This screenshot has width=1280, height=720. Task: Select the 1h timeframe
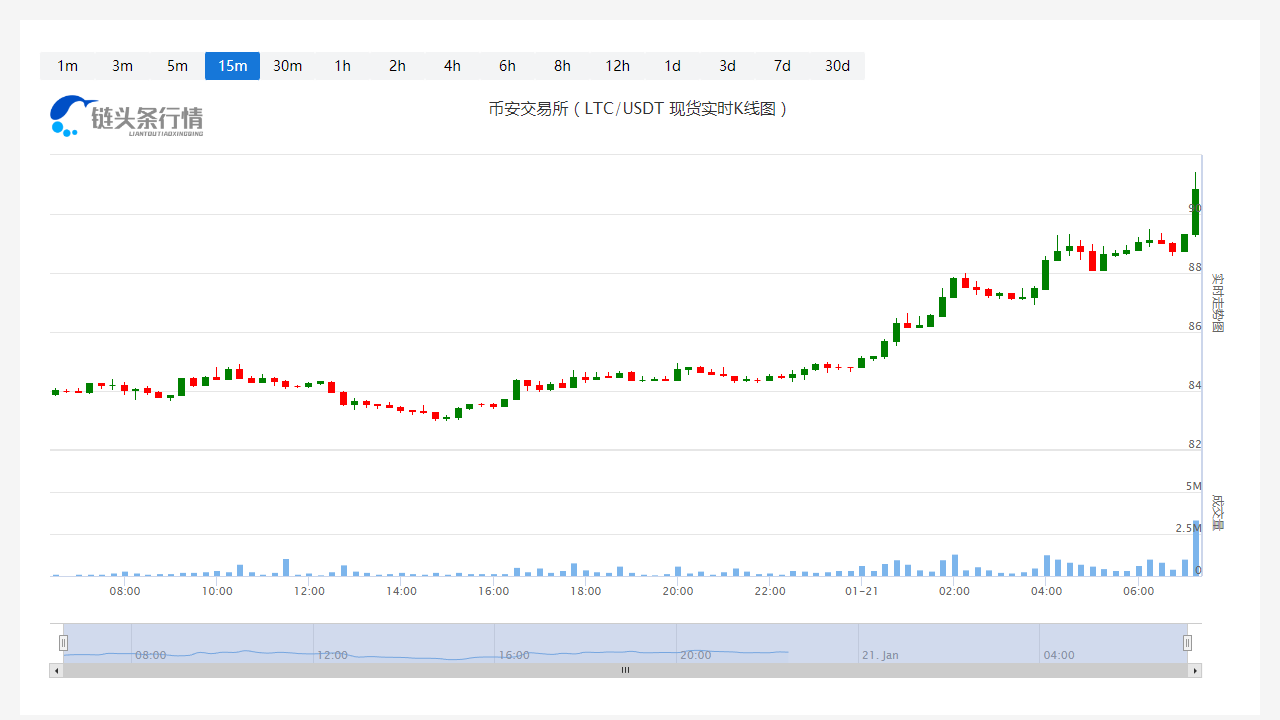pos(342,66)
